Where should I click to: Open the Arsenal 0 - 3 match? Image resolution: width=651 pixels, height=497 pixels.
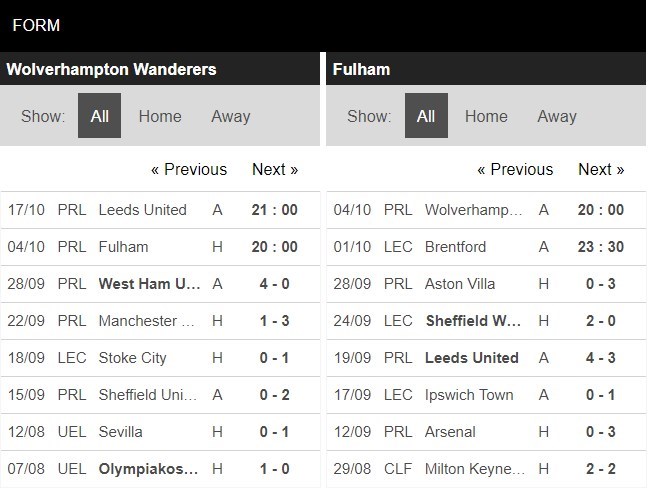tap(451, 432)
